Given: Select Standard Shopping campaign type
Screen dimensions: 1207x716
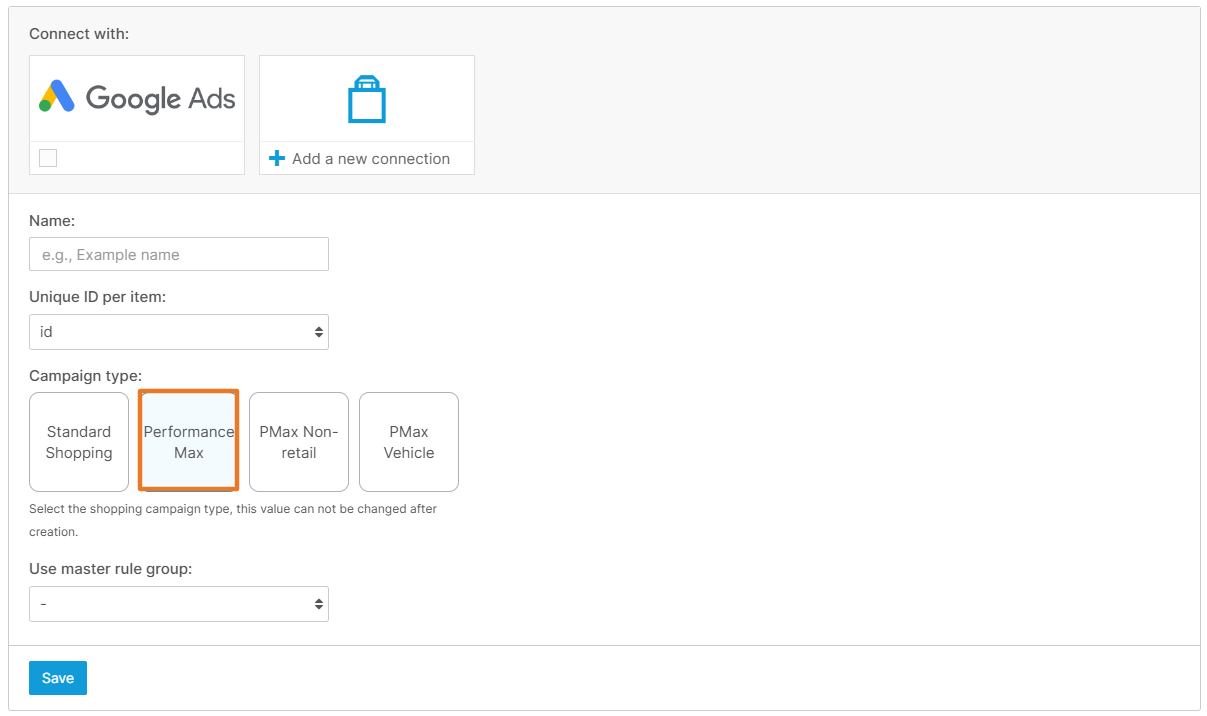Looking at the screenshot, I should [79, 442].
